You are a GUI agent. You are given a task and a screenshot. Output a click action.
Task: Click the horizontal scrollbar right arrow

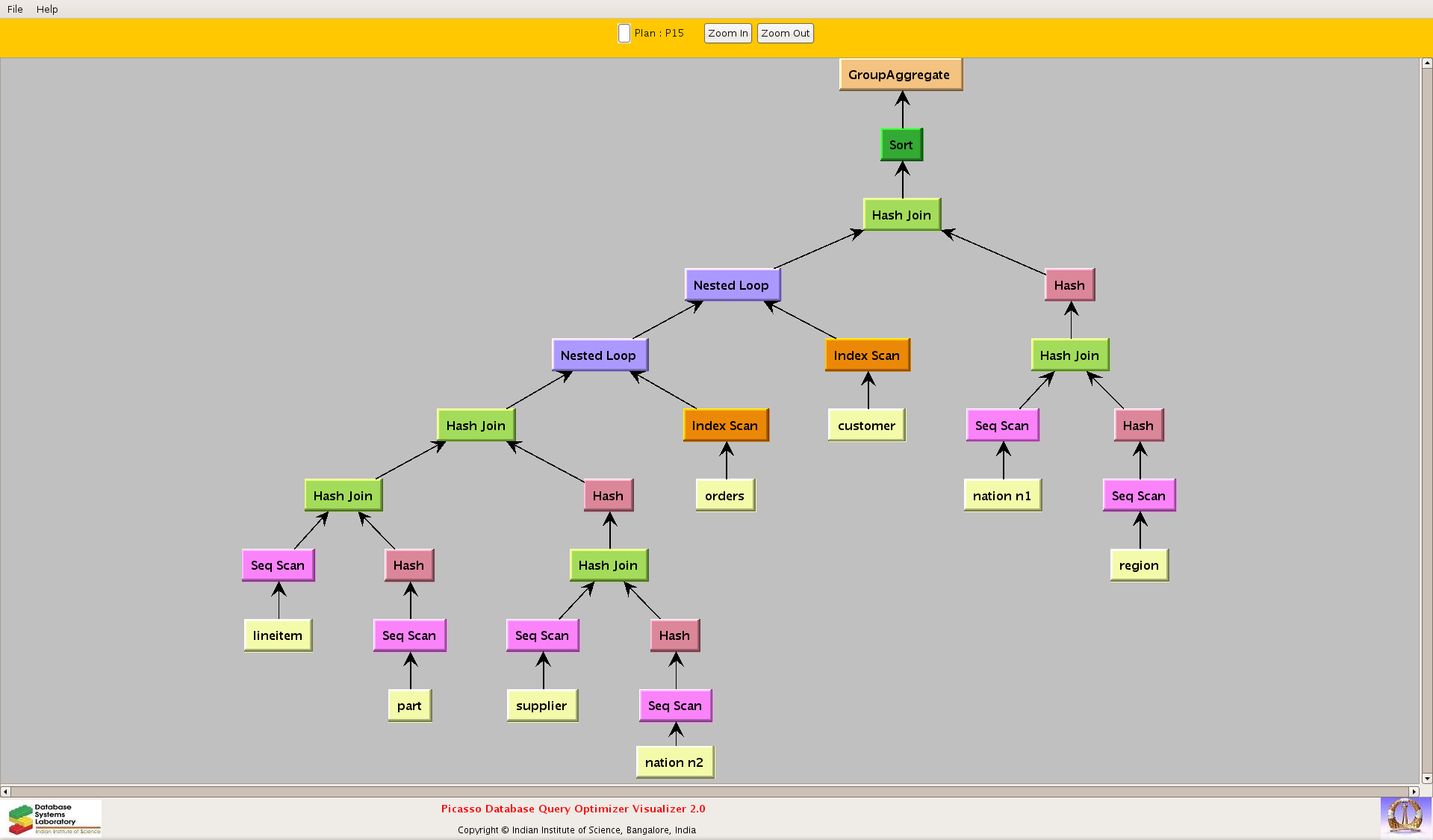[x=1414, y=791]
